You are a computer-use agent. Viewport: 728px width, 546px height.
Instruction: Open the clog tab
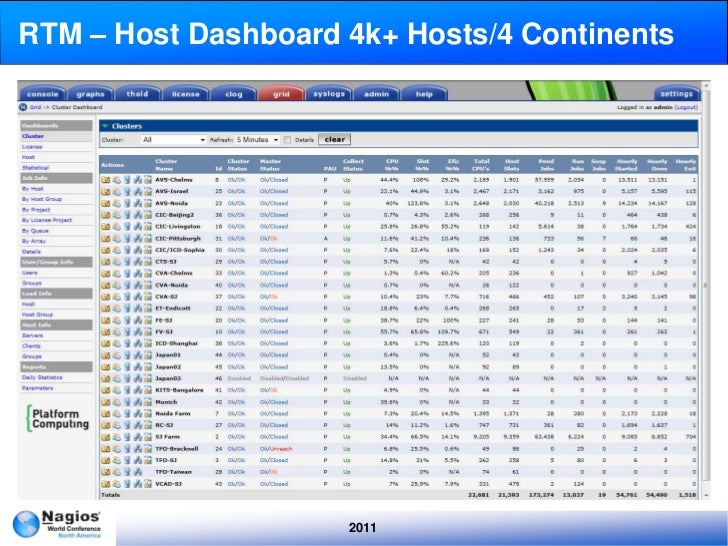coord(234,94)
